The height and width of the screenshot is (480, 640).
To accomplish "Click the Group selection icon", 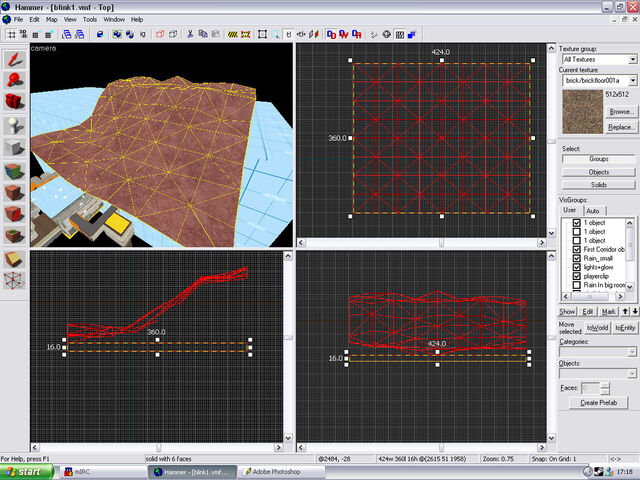I will pos(117,35).
